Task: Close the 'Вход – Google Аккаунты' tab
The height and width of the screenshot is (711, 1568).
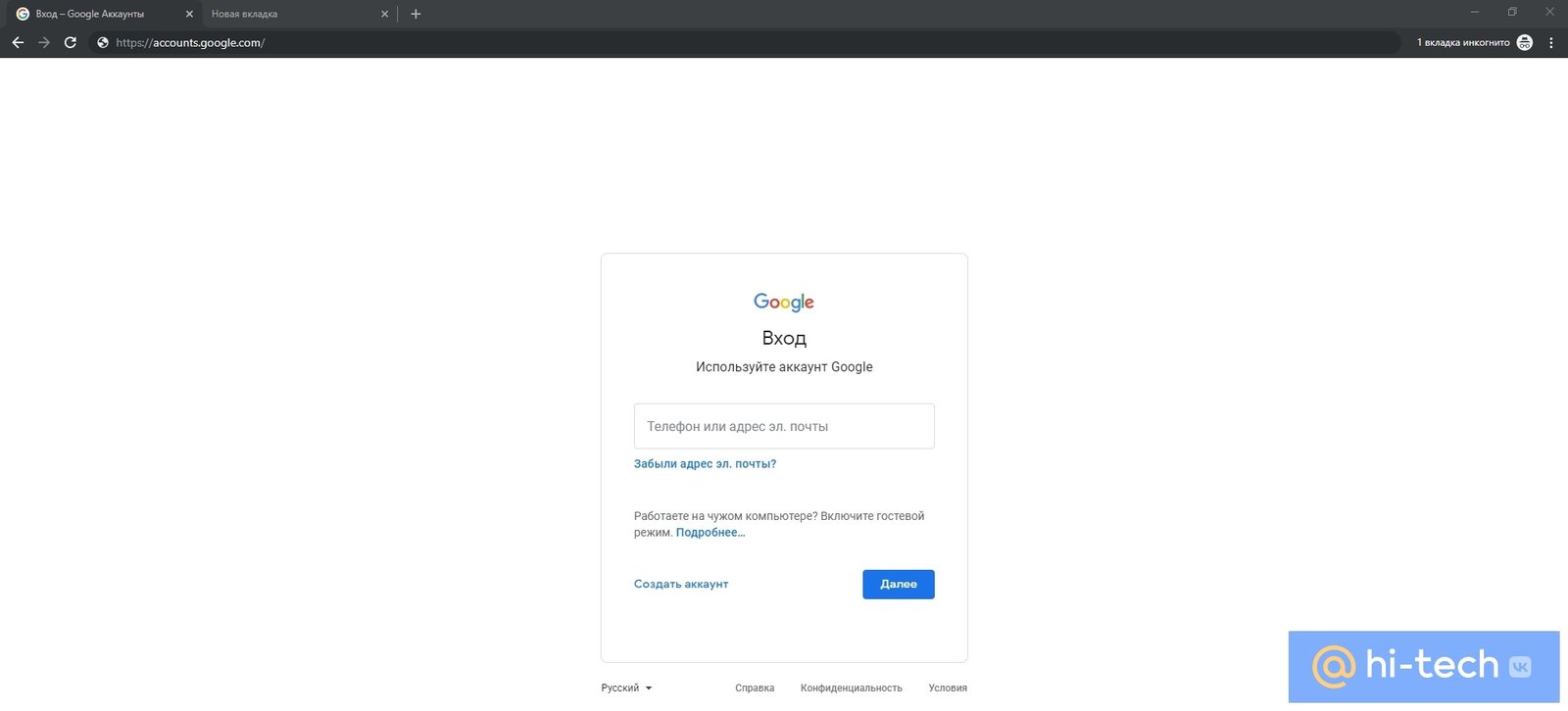Action: (x=189, y=14)
